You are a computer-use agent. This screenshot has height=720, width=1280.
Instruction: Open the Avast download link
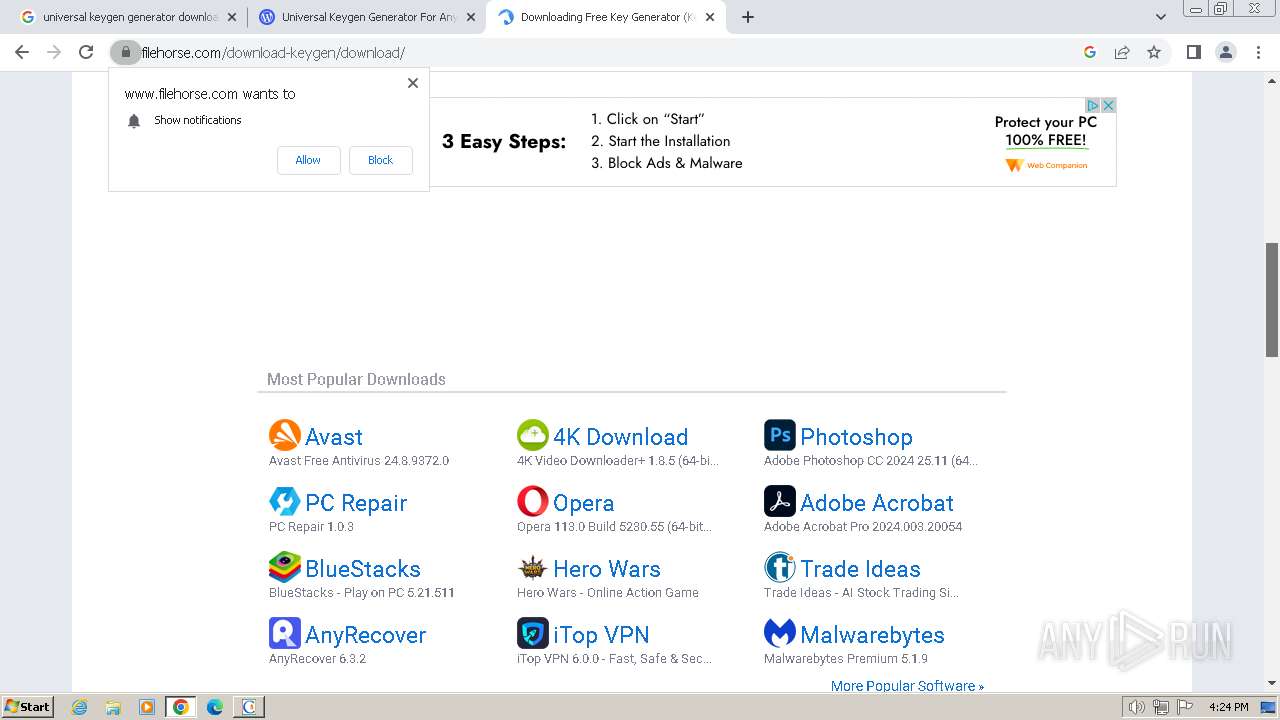click(x=334, y=437)
